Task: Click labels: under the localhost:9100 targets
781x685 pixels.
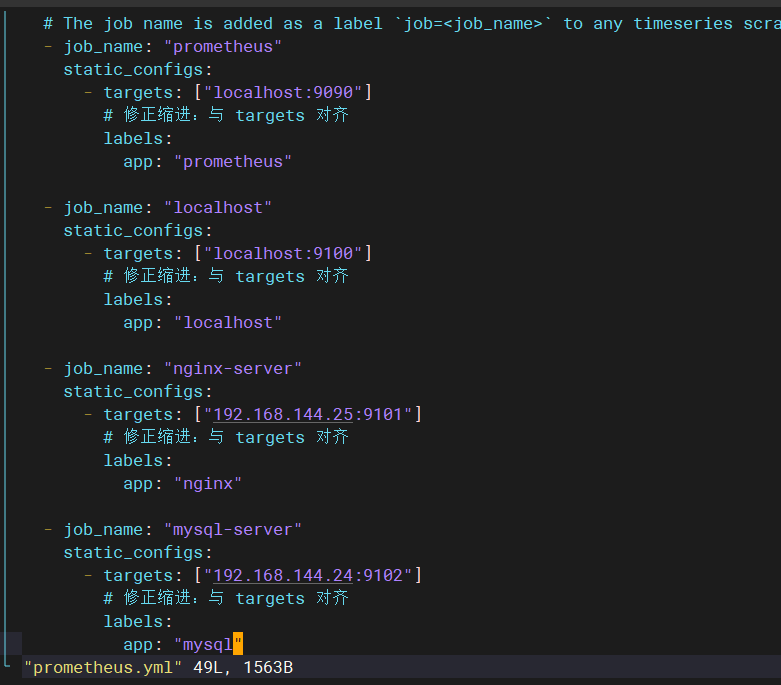Action: click(138, 299)
